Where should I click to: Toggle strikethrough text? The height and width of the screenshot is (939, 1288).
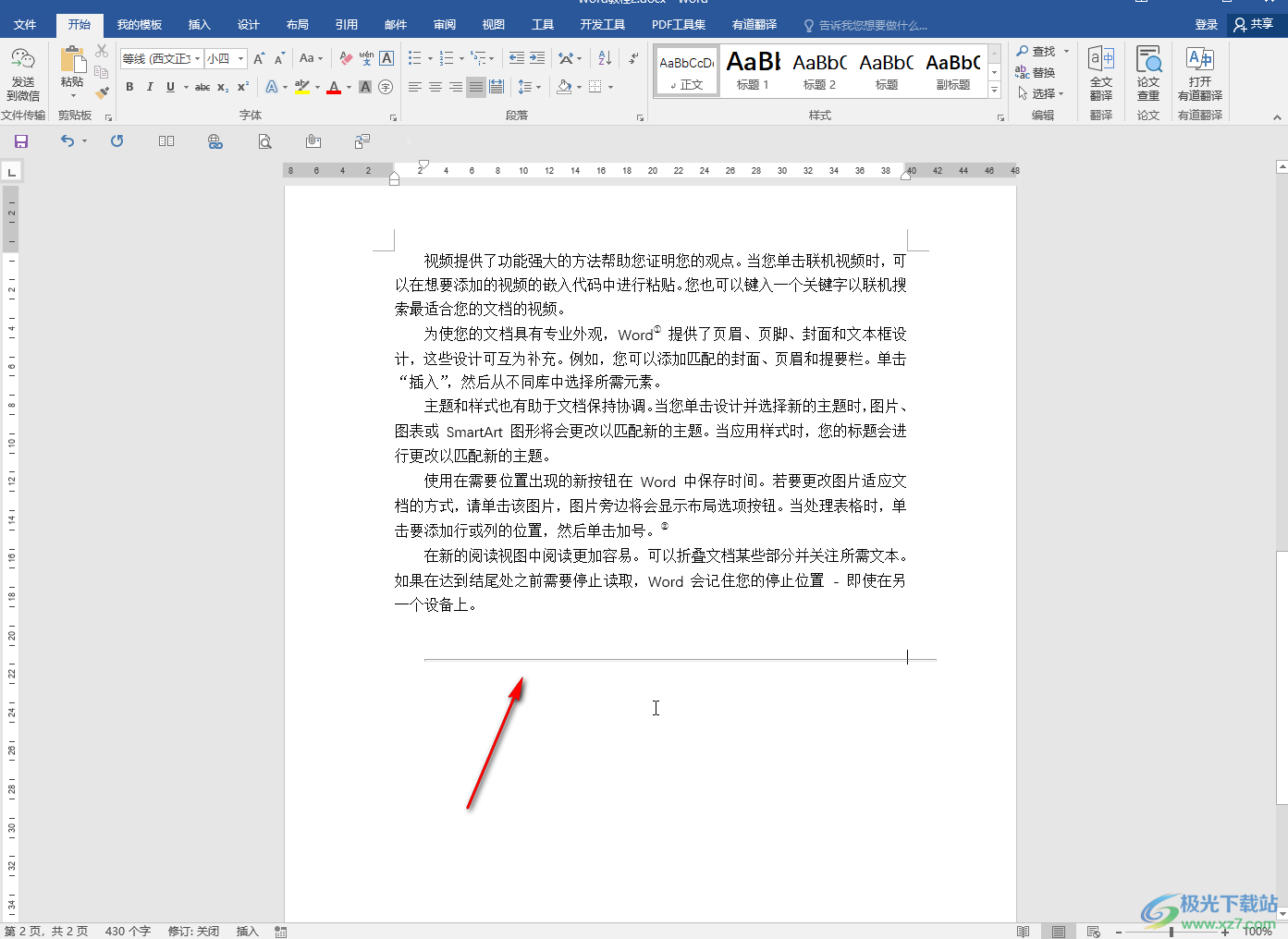click(202, 87)
